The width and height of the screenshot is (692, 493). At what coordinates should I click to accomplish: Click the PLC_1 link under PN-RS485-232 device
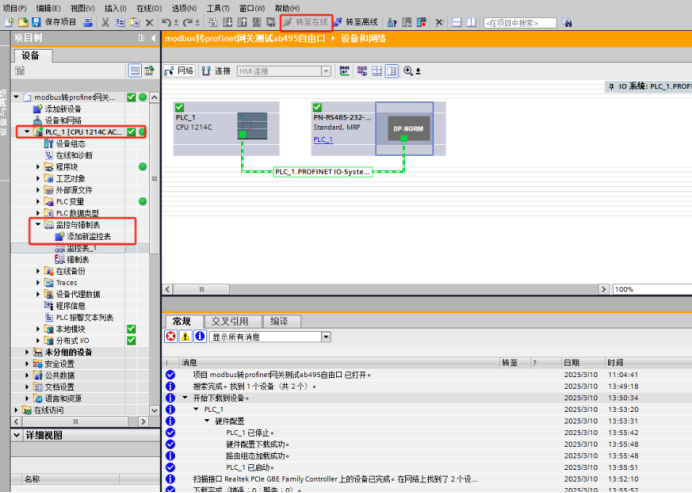(323, 139)
